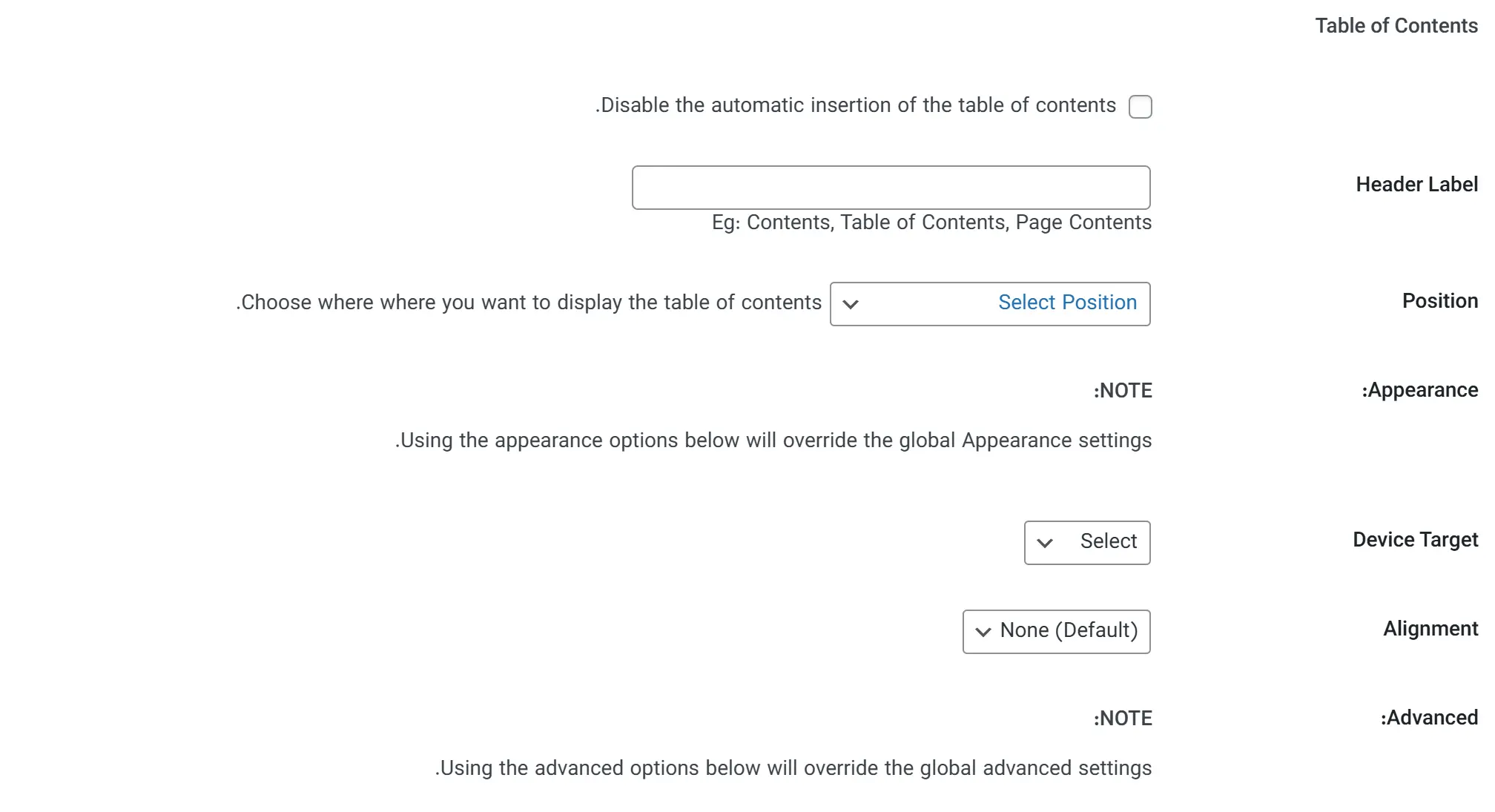The width and height of the screenshot is (1495, 812).
Task: Click the 'Choose where where you want' description
Action: pyautogui.click(x=529, y=303)
